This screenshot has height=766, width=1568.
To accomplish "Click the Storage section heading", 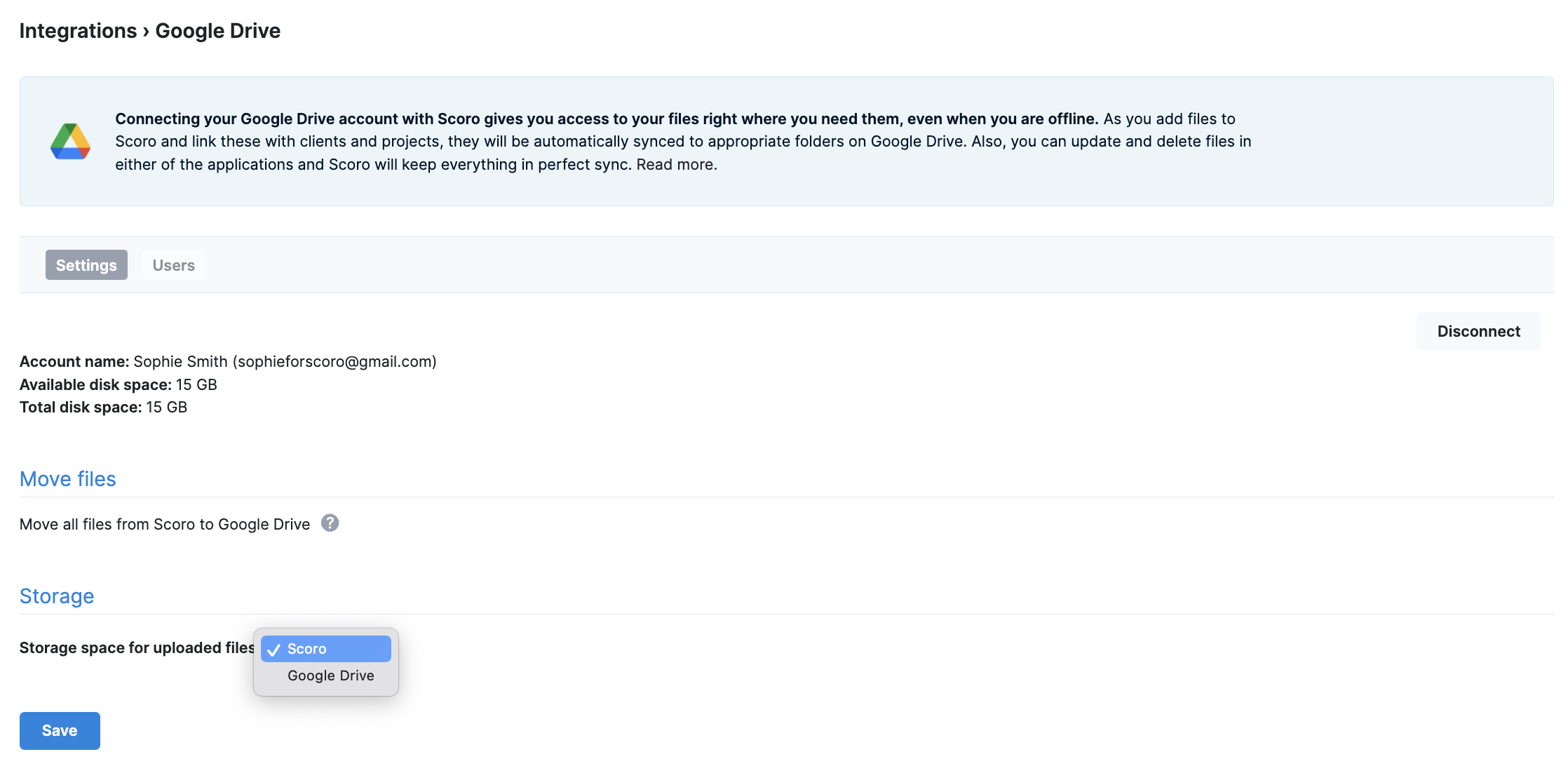I will click(57, 596).
